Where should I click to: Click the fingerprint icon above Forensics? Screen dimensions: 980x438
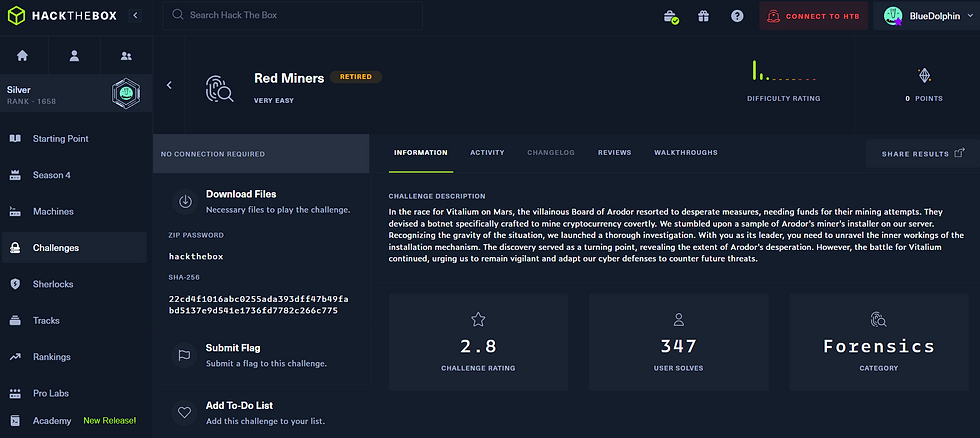coord(879,319)
